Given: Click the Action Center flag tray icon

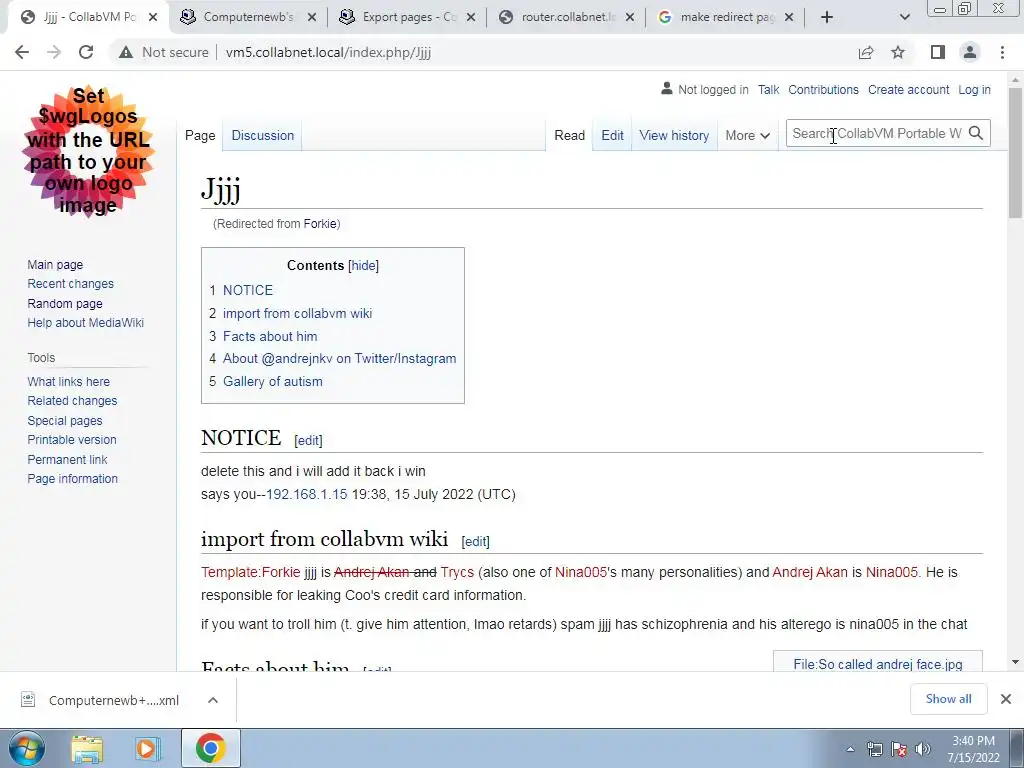Looking at the screenshot, I should (899, 749).
